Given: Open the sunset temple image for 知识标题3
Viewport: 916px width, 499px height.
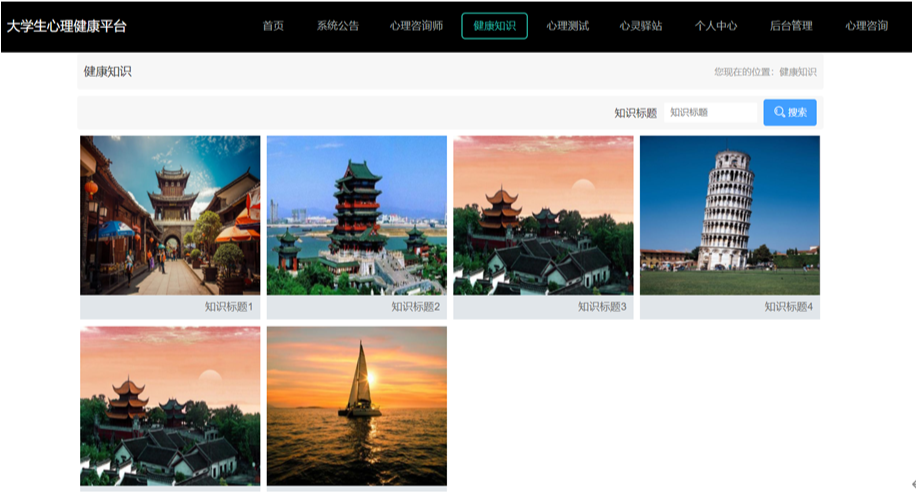Looking at the screenshot, I should (x=543, y=215).
